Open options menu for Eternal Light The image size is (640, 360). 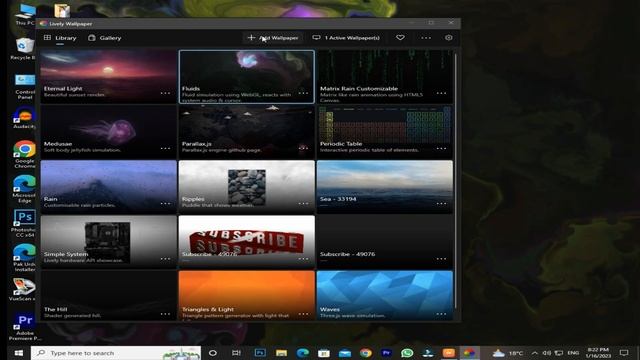[165, 93]
